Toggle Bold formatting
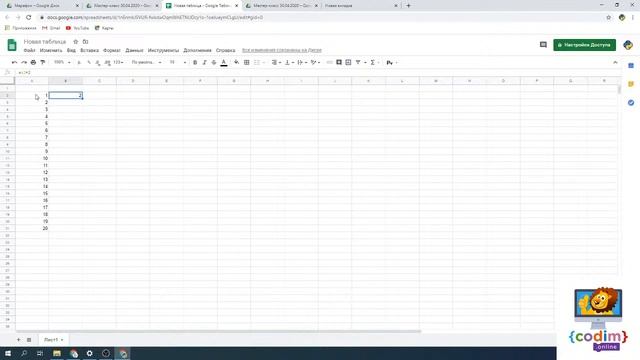This screenshot has width=640, height=360. tap(195, 62)
